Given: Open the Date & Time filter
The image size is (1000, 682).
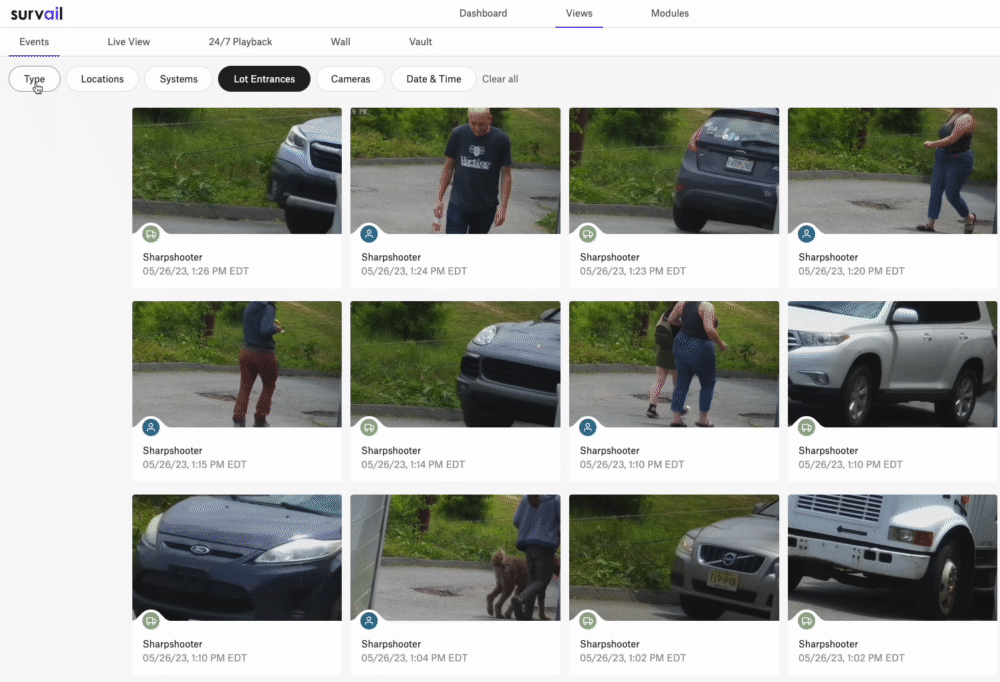Looking at the screenshot, I should click(x=434, y=79).
